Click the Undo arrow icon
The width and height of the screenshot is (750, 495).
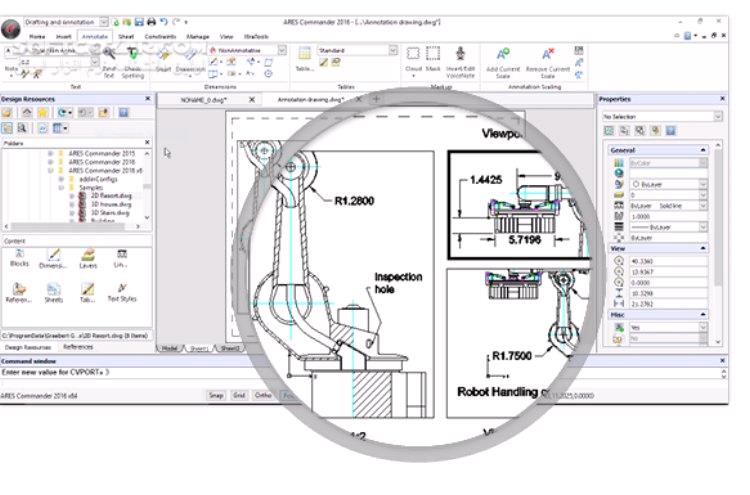(164, 22)
